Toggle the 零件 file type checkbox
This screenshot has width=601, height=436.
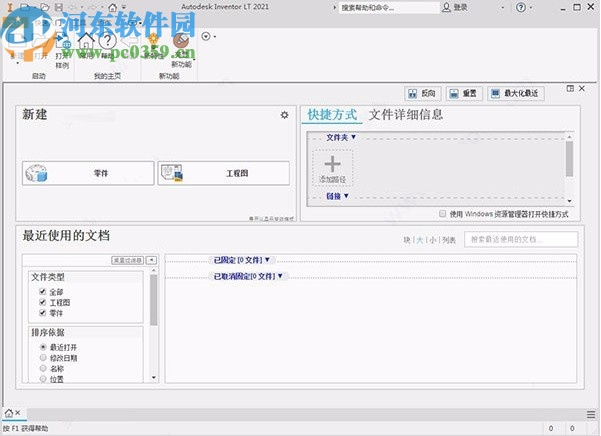pyautogui.click(x=43, y=313)
